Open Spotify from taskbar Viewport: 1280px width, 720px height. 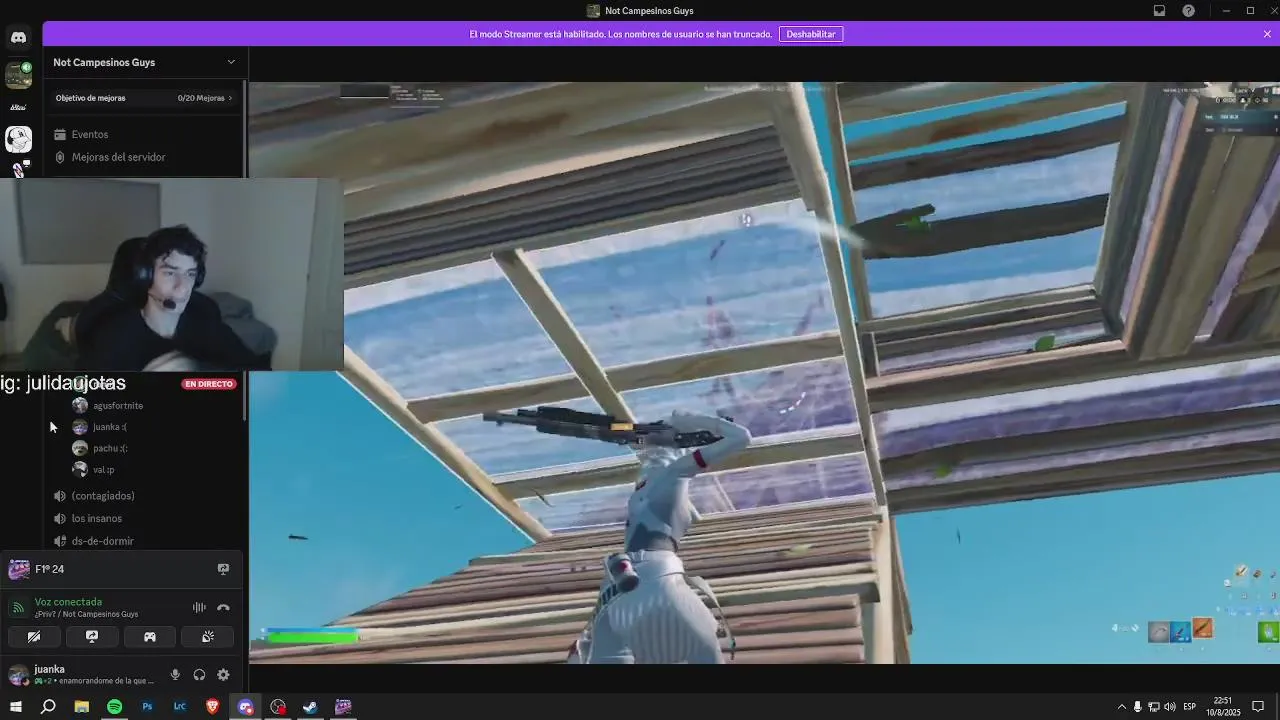[114, 707]
